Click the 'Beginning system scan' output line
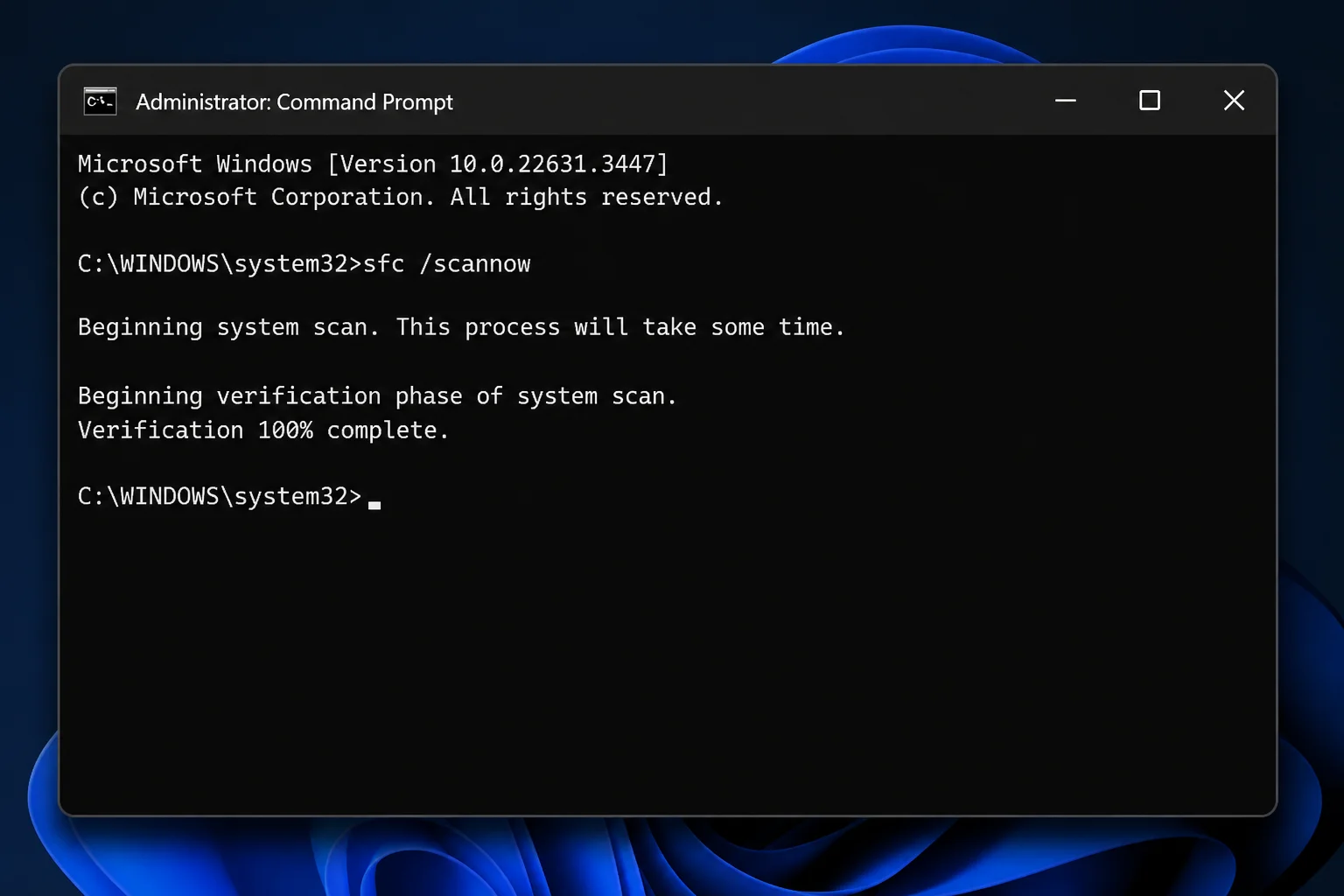The image size is (1344, 896). pyautogui.click(x=461, y=327)
